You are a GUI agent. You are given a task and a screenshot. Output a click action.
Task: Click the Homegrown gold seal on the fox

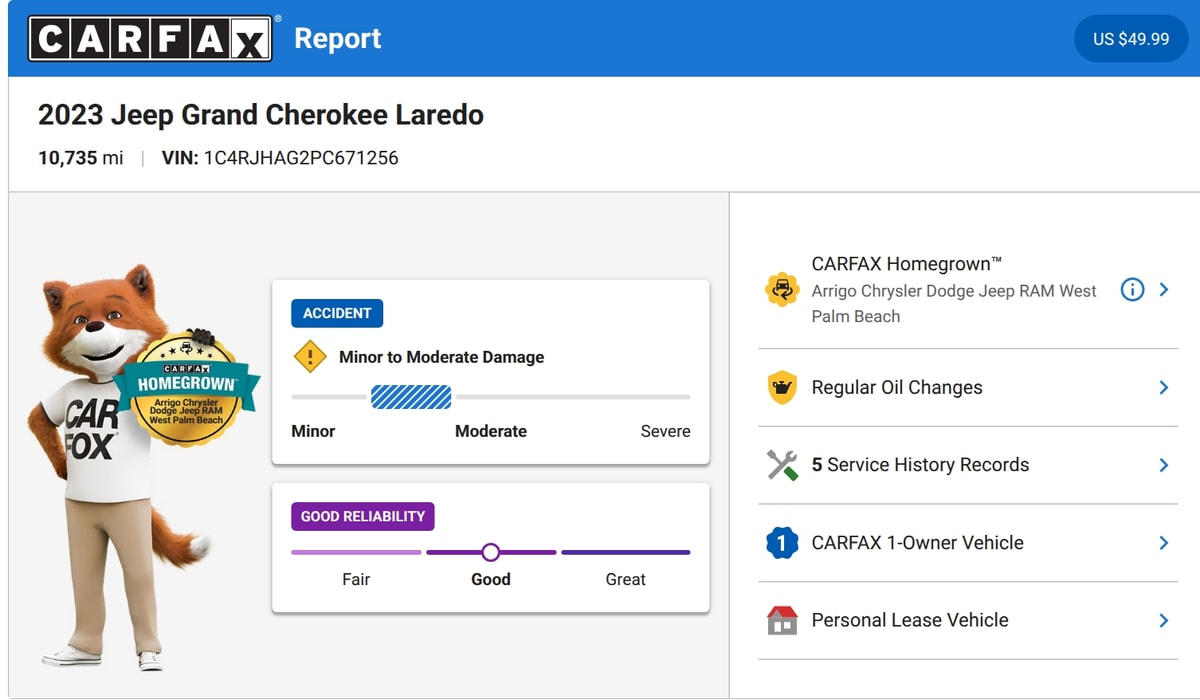click(186, 388)
